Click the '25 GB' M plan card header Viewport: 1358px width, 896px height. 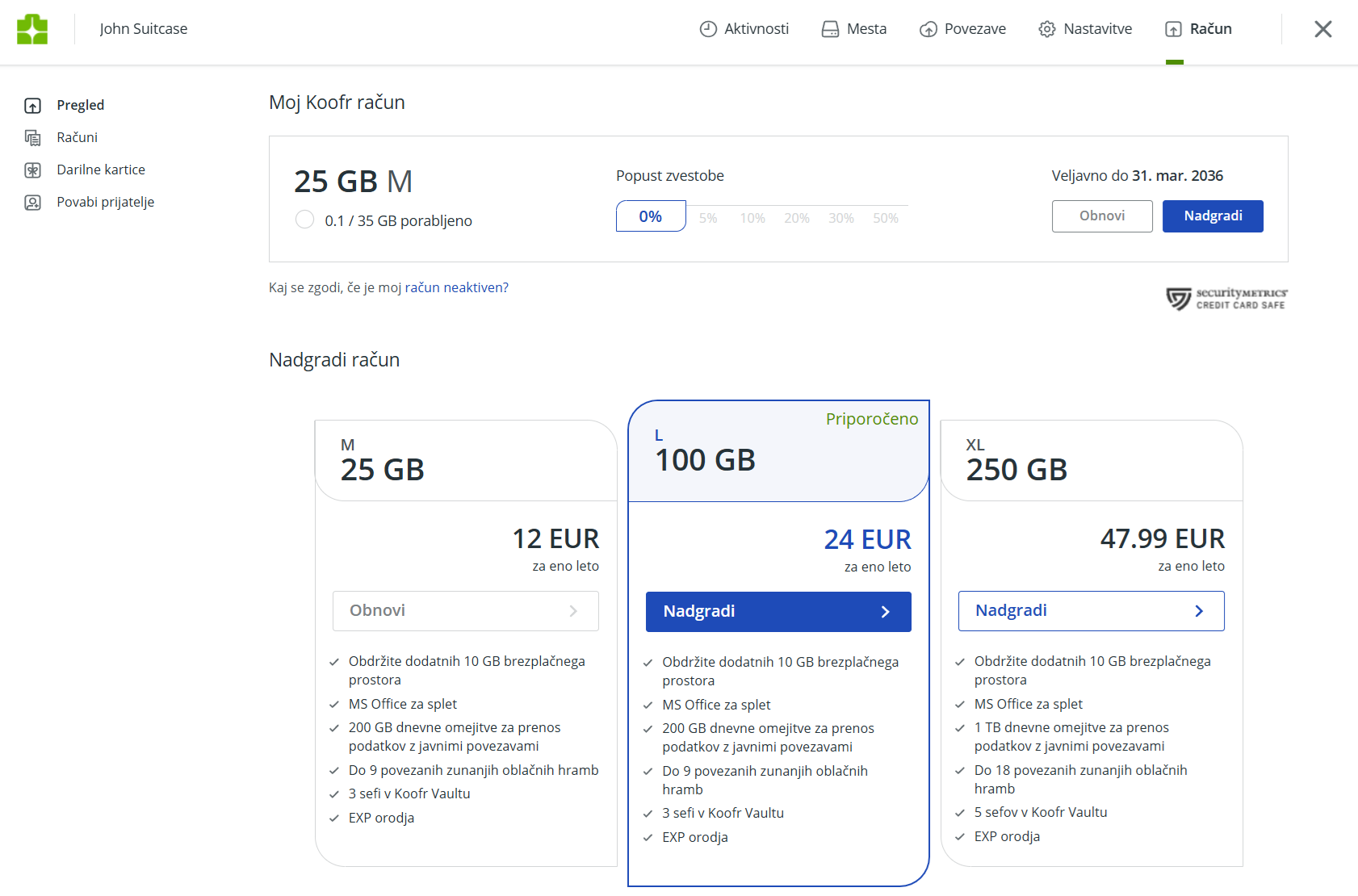382,470
